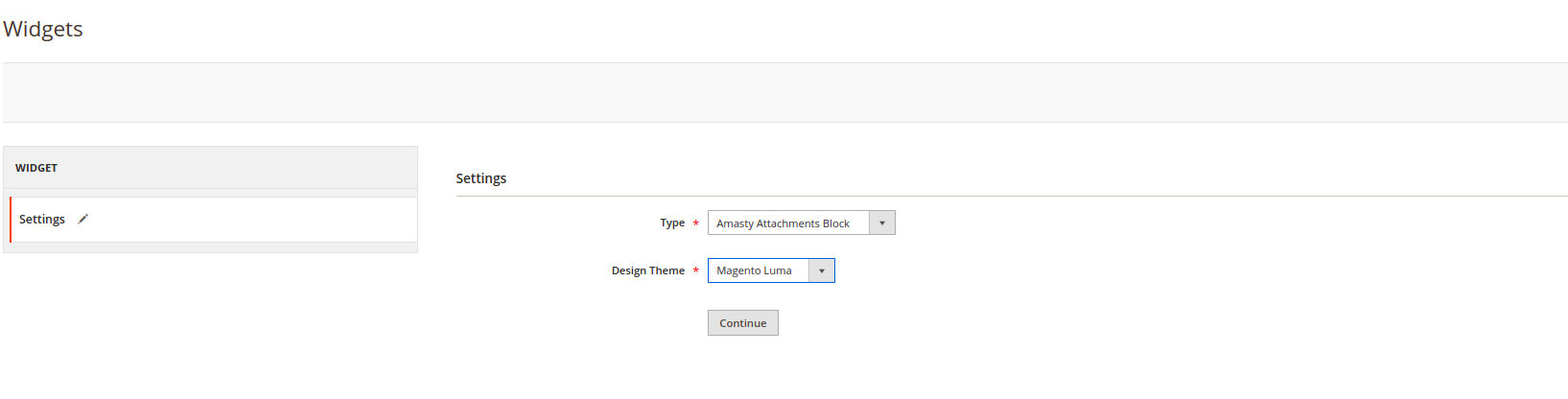1568x399 pixels.
Task: Click the Design Theme field label
Action: coord(648,270)
